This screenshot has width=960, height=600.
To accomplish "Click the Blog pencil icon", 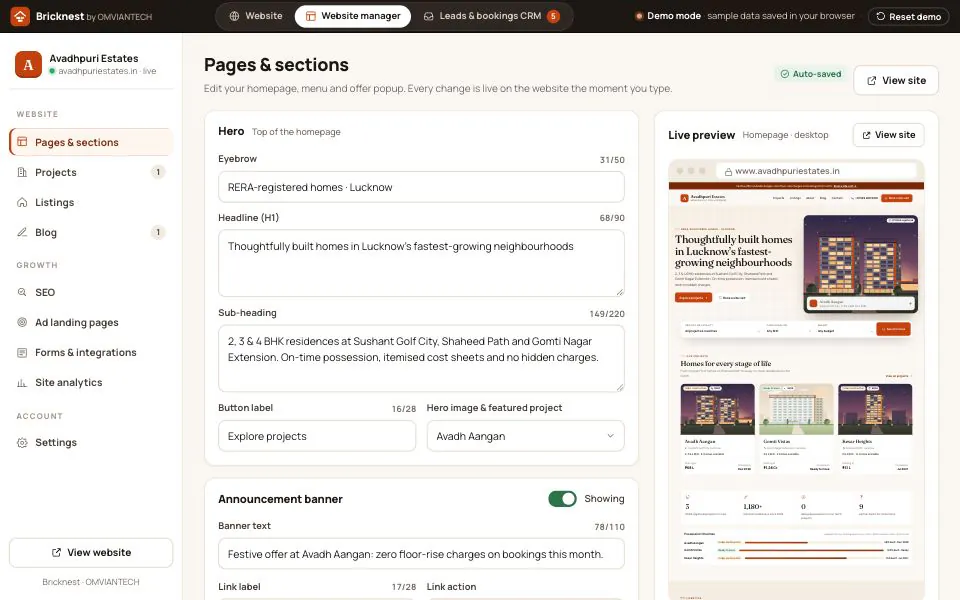I will (22, 232).
